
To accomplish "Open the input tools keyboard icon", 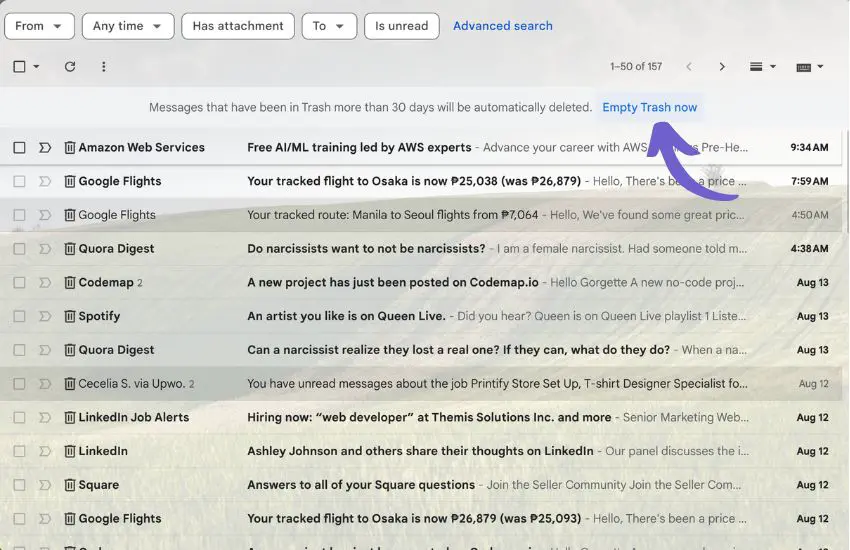I will [x=803, y=67].
